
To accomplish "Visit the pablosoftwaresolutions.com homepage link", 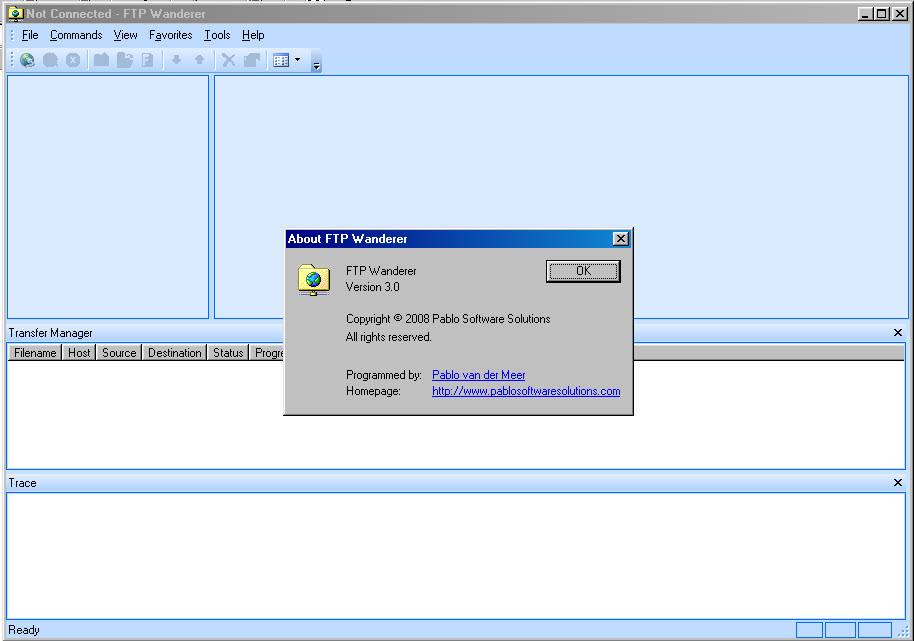I will pos(526,391).
